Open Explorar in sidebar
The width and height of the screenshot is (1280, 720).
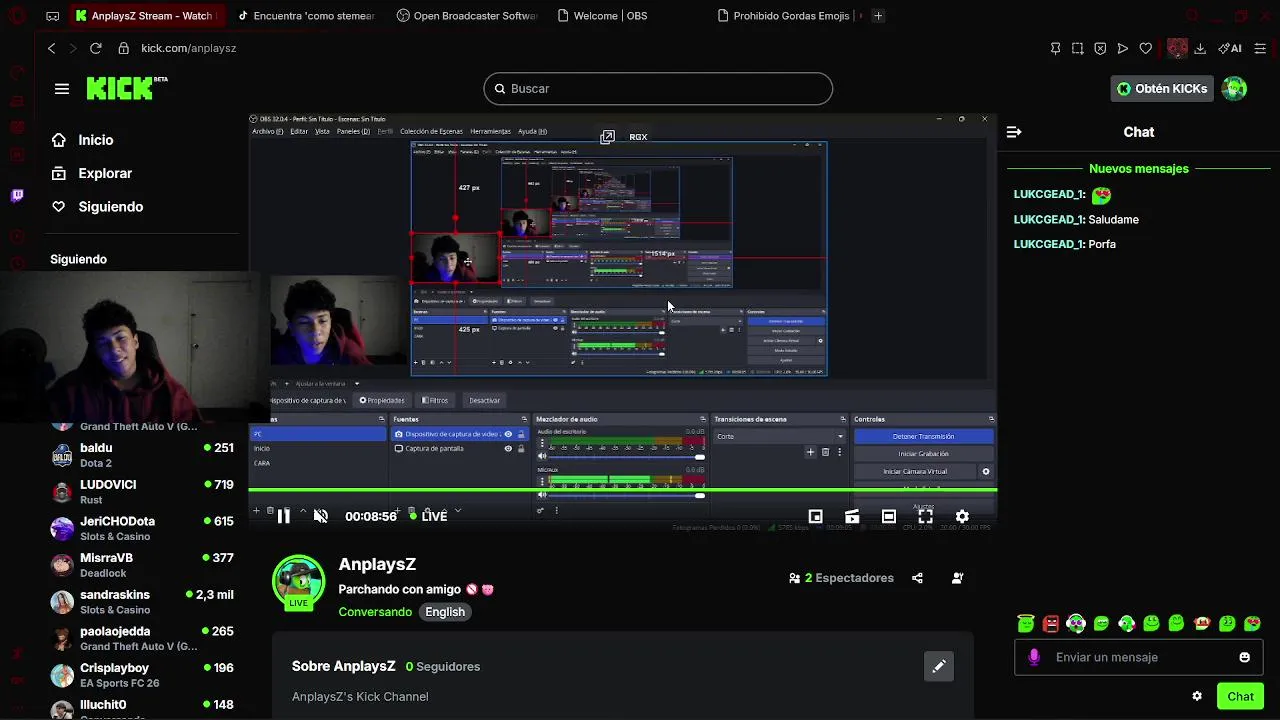click(105, 173)
